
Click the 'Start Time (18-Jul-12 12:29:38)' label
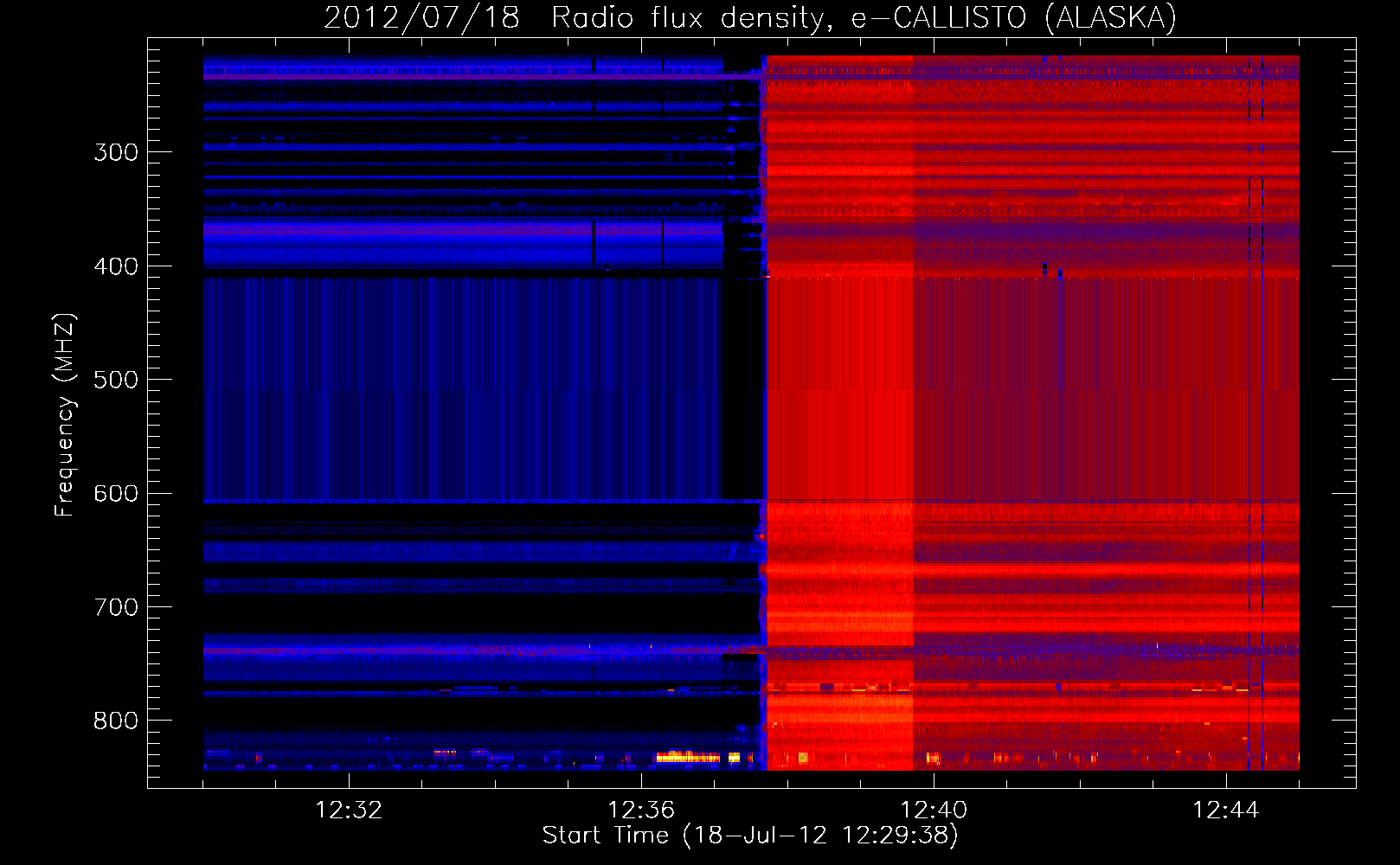750,836
